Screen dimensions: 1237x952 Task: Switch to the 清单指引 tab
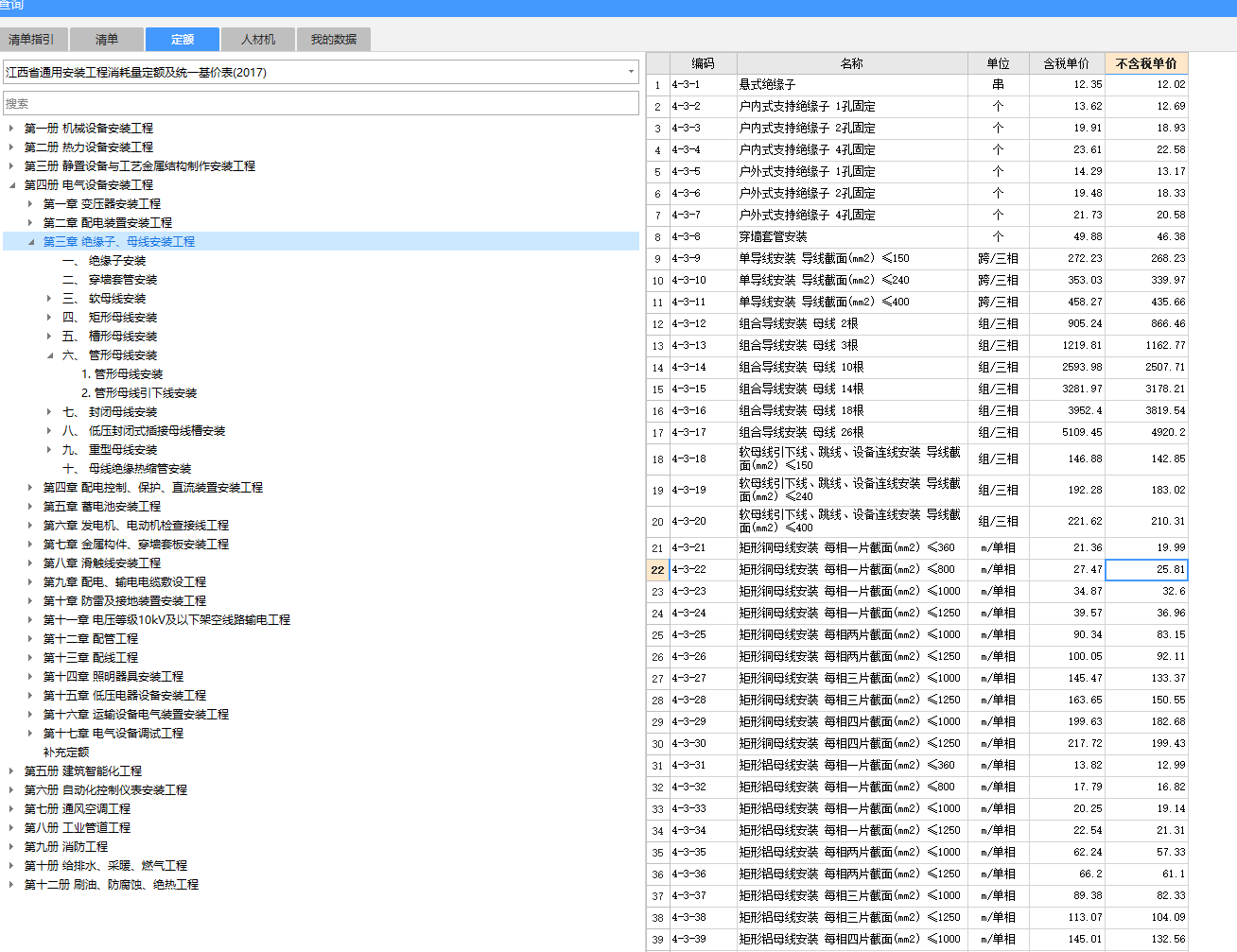tap(33, 40)
